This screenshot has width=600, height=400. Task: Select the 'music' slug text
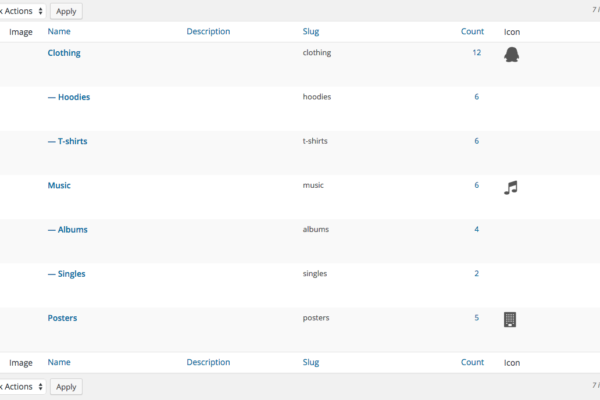(x=313, y=185)
